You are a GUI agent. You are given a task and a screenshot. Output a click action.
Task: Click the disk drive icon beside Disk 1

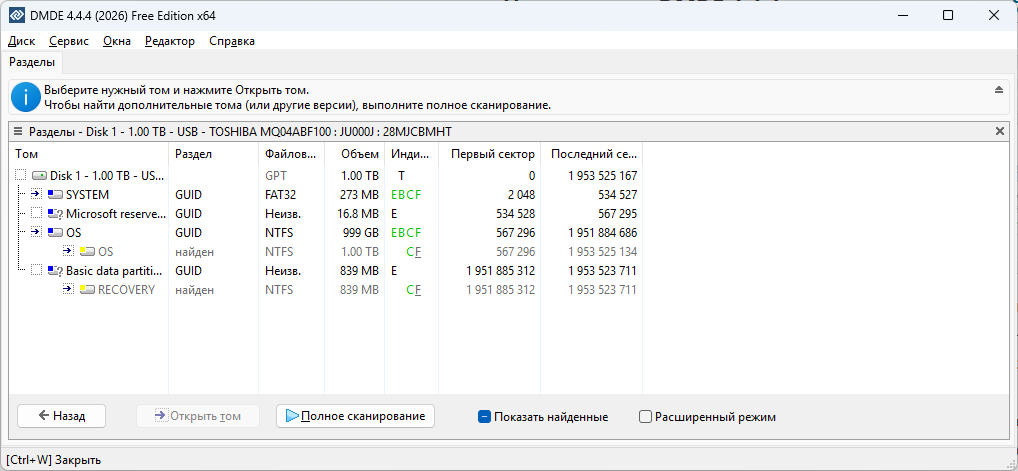(x=40, y=175)
